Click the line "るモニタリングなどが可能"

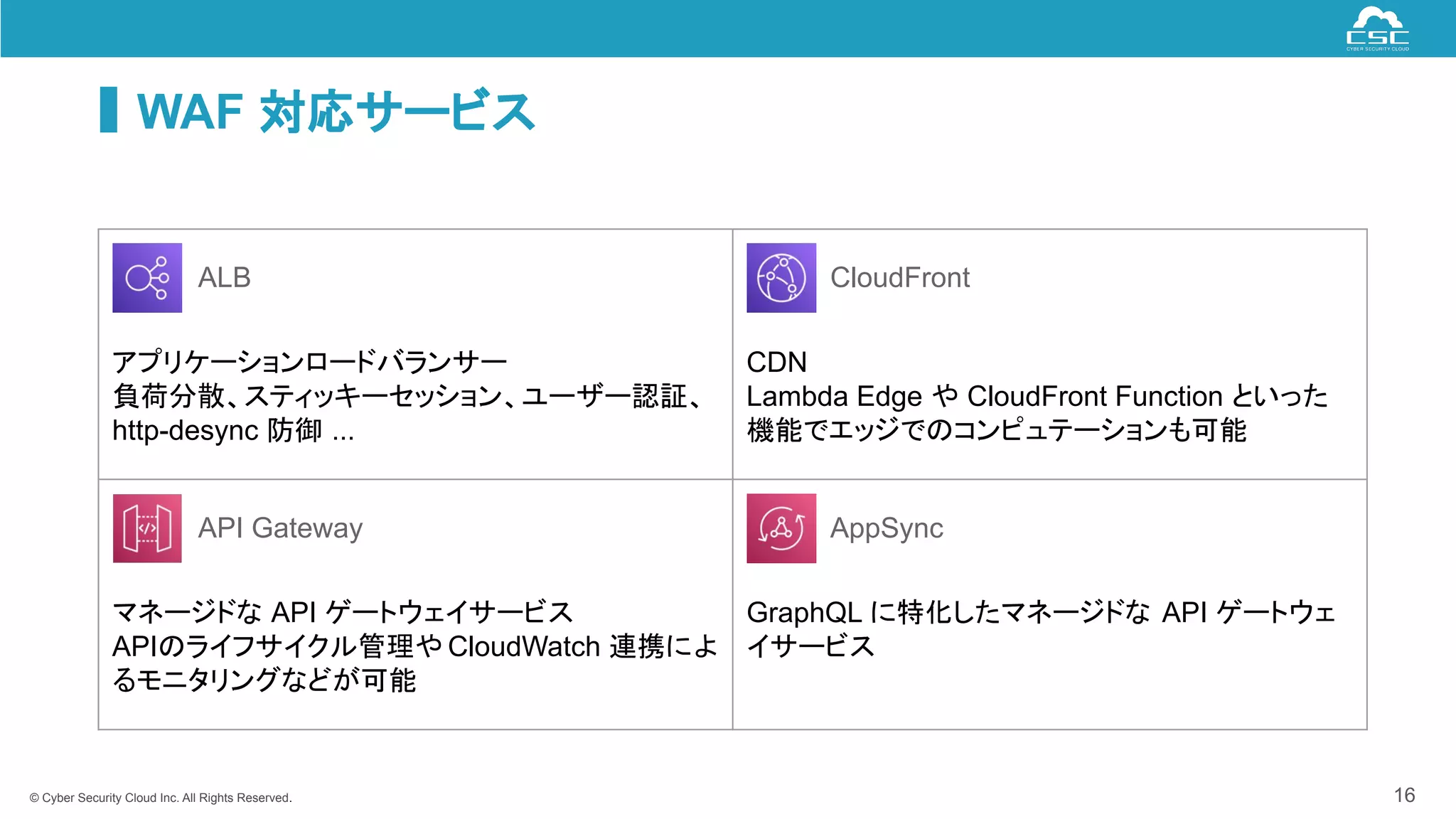click(x=264, y=680)
